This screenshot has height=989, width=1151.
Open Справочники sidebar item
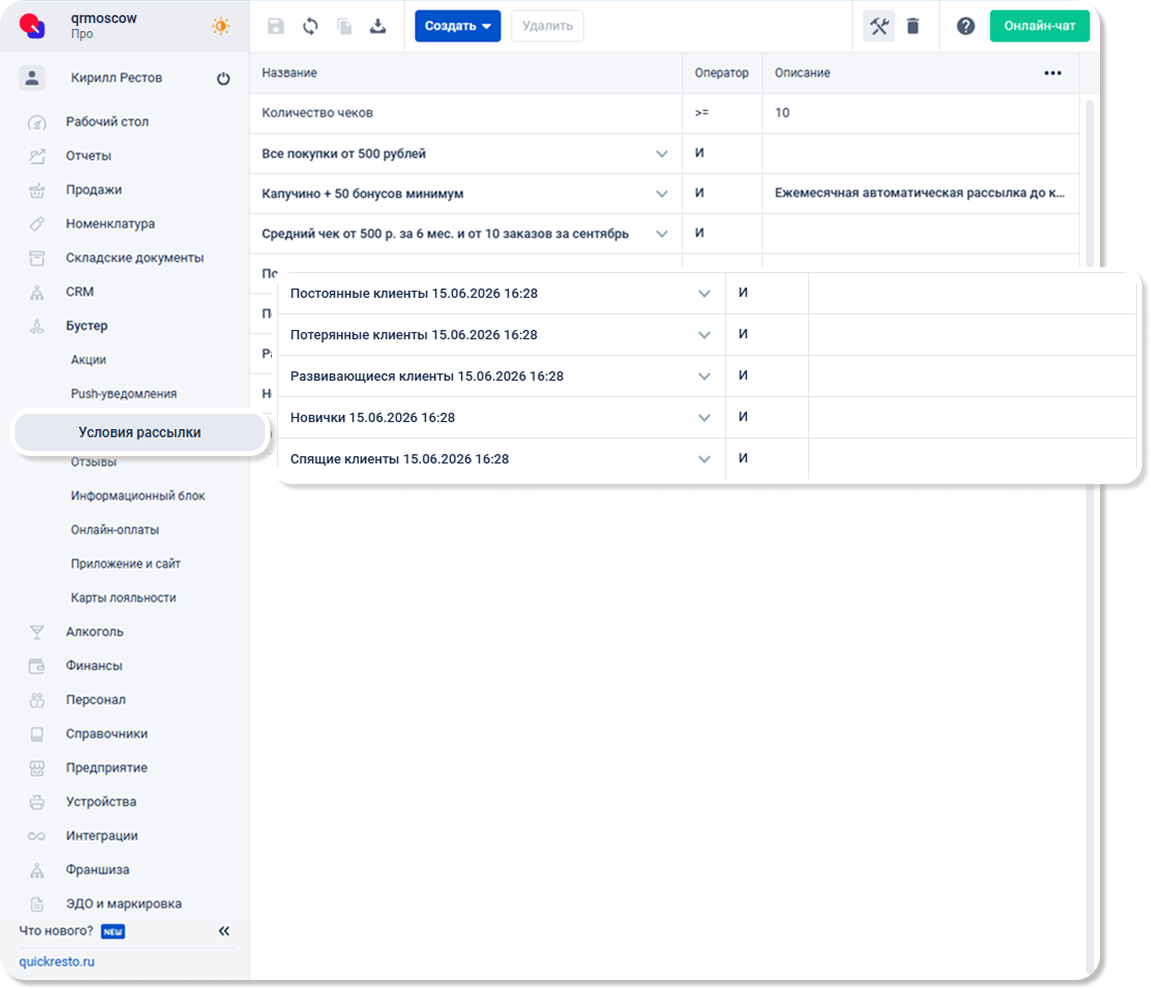point(106,733)
